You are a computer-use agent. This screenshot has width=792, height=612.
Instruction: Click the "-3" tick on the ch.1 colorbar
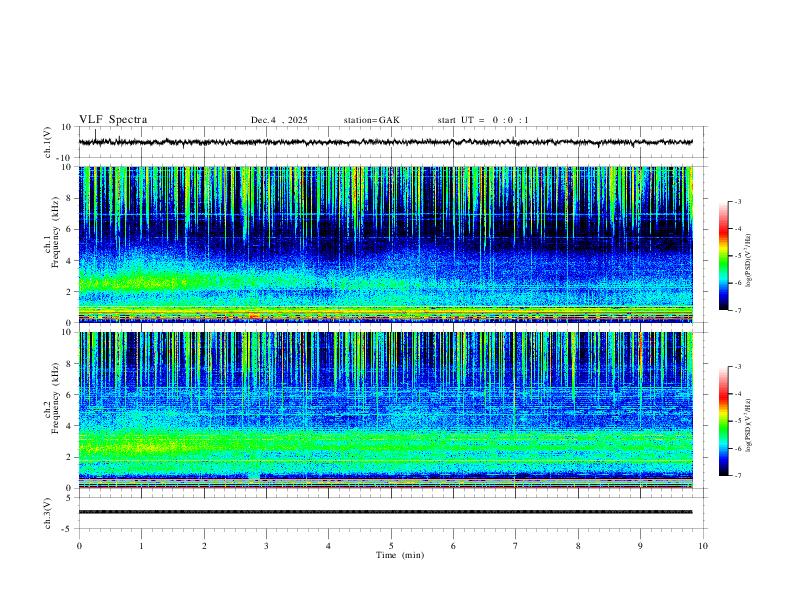coord(737,201)
